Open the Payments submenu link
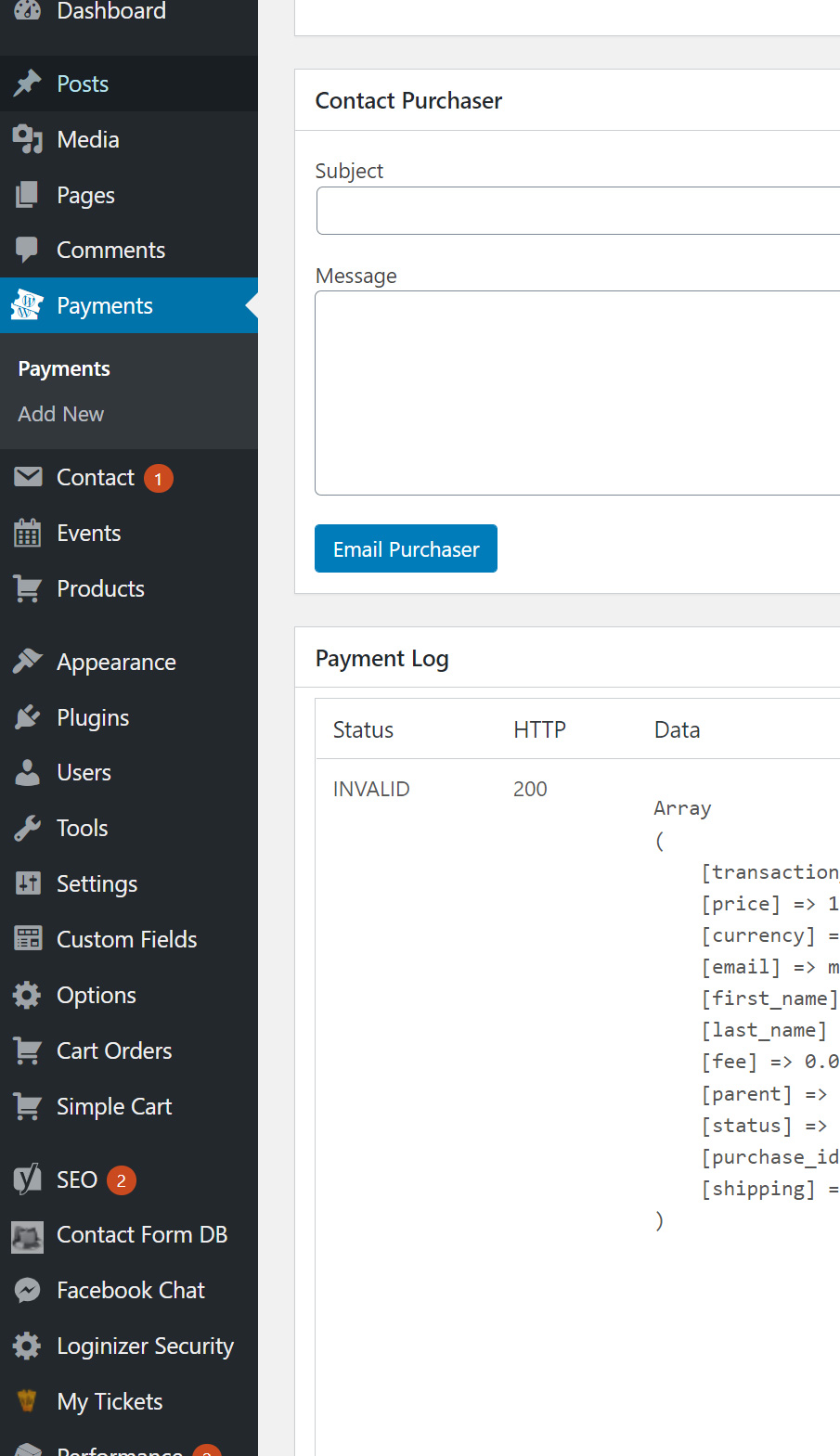 click(x=64, y=368)
